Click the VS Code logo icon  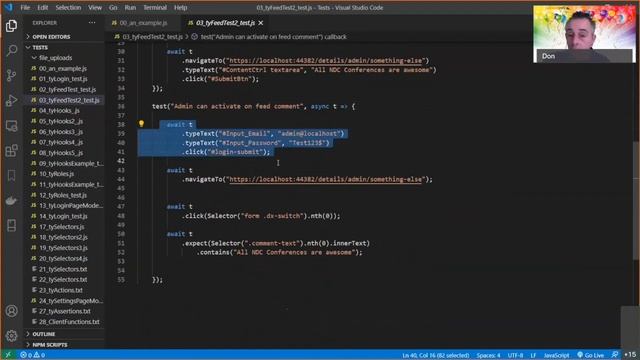(x=9, y=7)
